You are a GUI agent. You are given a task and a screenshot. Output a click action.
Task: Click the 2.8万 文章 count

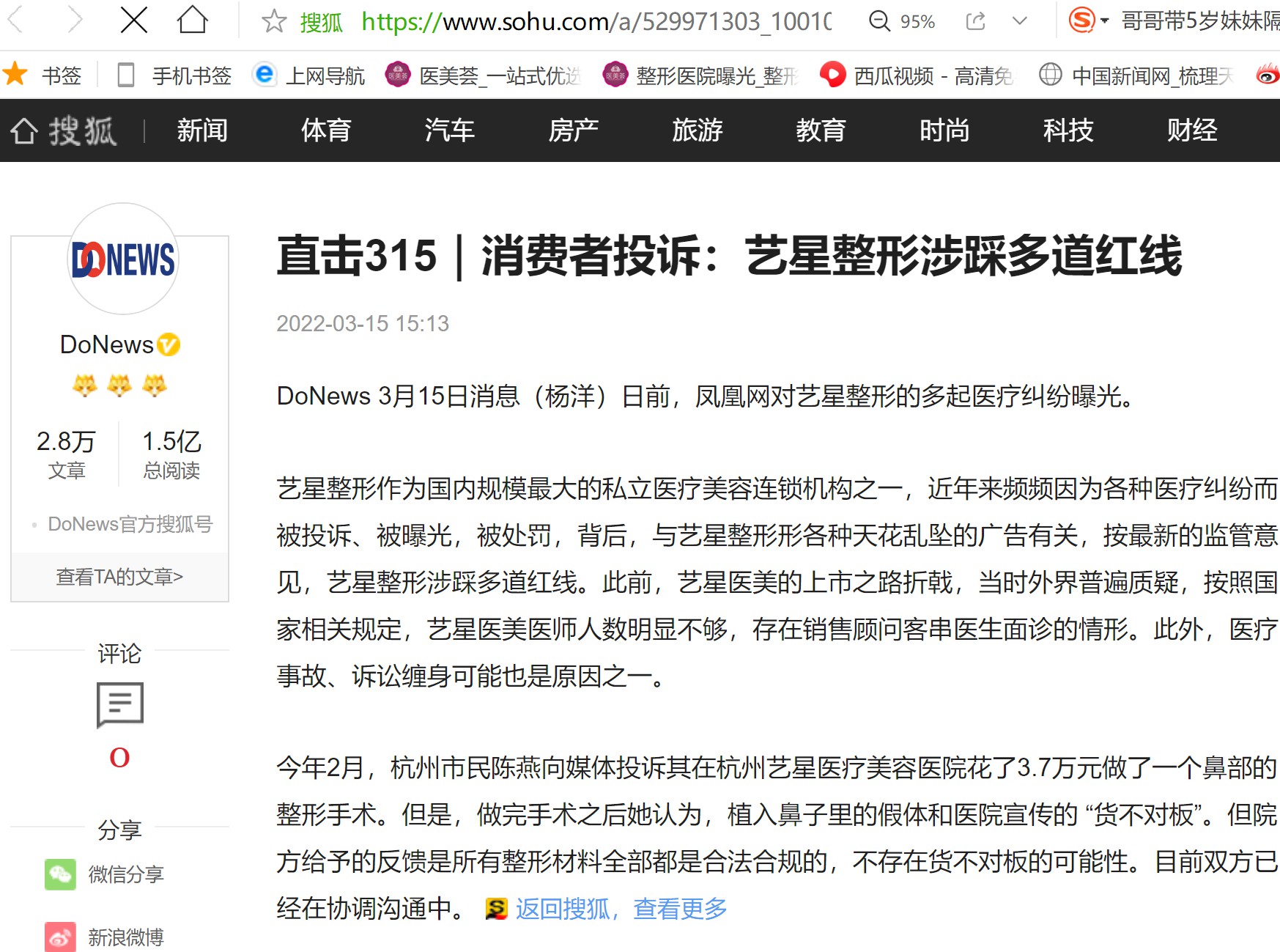(67, 454)
